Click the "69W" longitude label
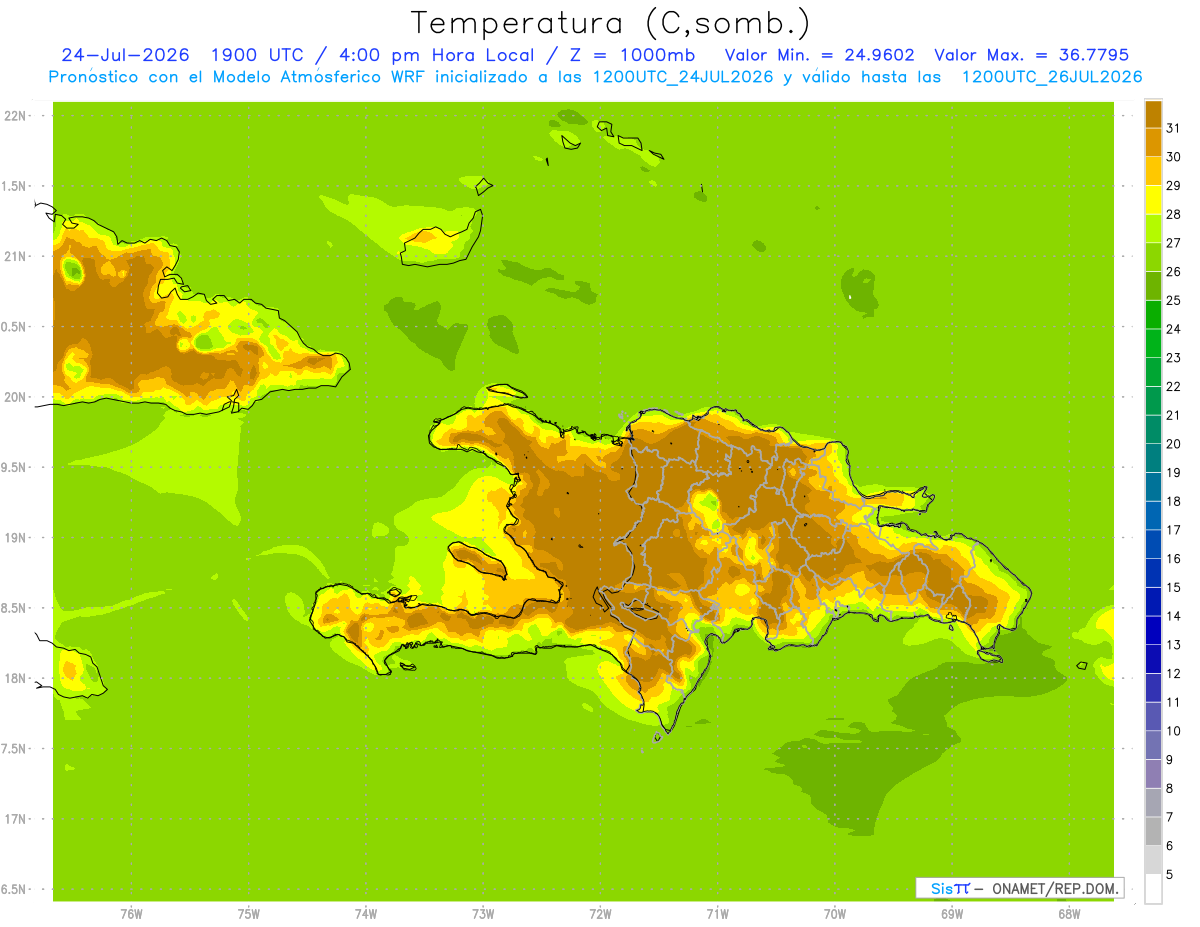1200x927 pixels. (952, 914)
